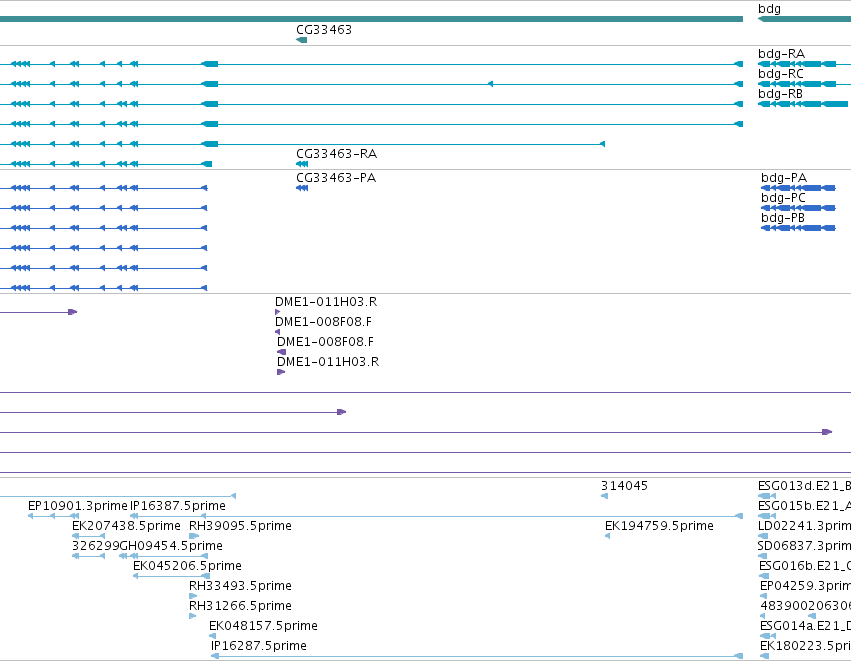Select the ESG016b.E21 label

(x=805, y=566)
